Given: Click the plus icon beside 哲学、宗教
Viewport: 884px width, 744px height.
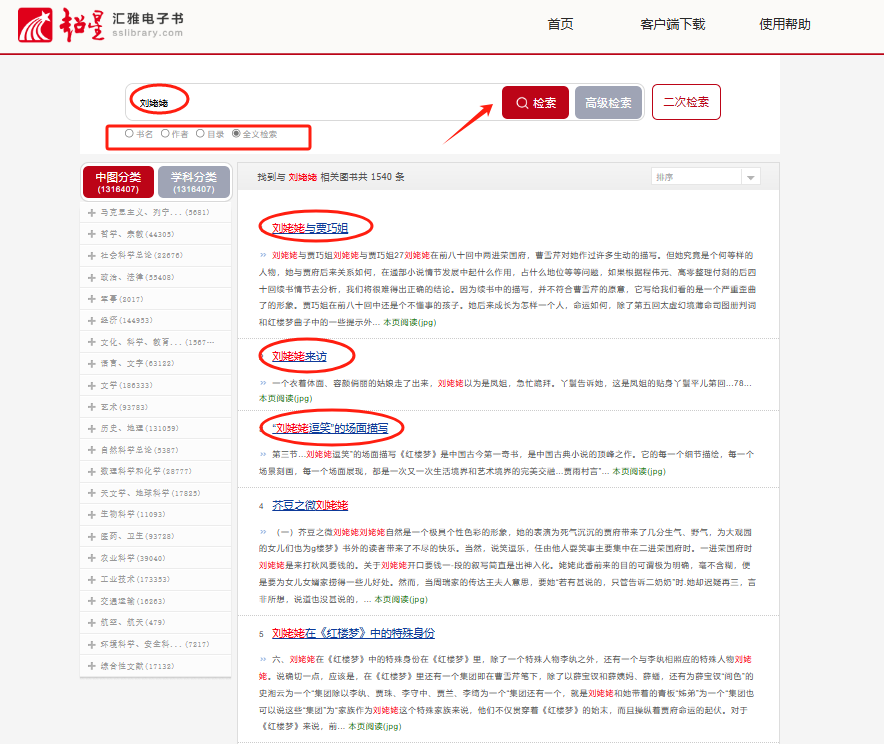Looking at the screenshot, I should pos(91,234).
